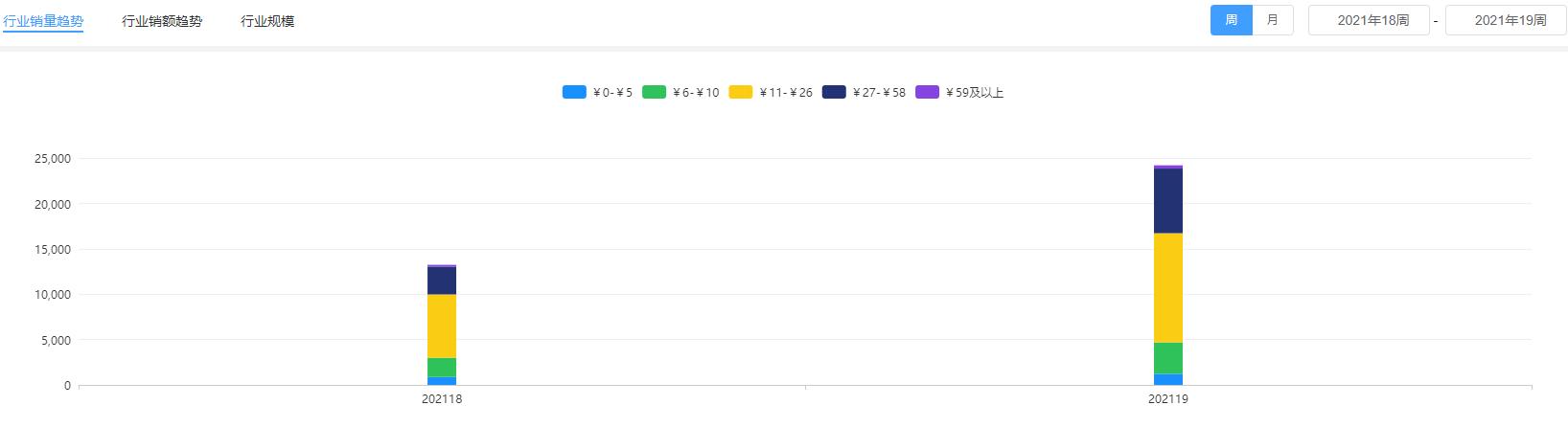1568x428 pixels.
Task: Select the 周 (week) toggle button
Action: coord(1232,20)
